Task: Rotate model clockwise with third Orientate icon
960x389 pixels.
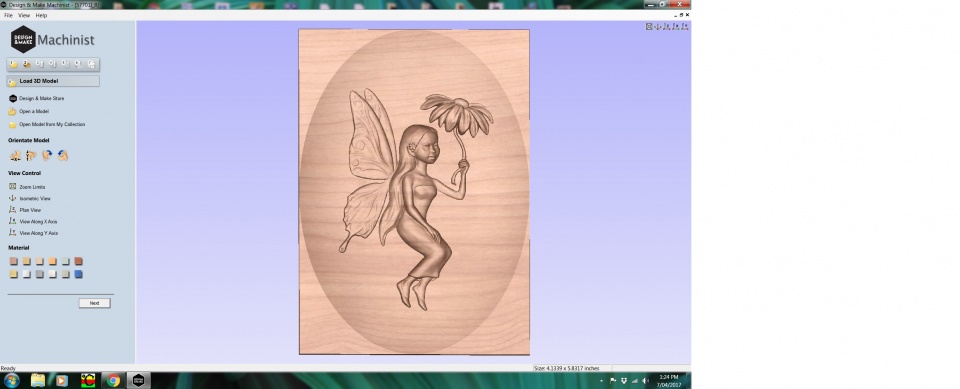Action: [x=47, y=156]
